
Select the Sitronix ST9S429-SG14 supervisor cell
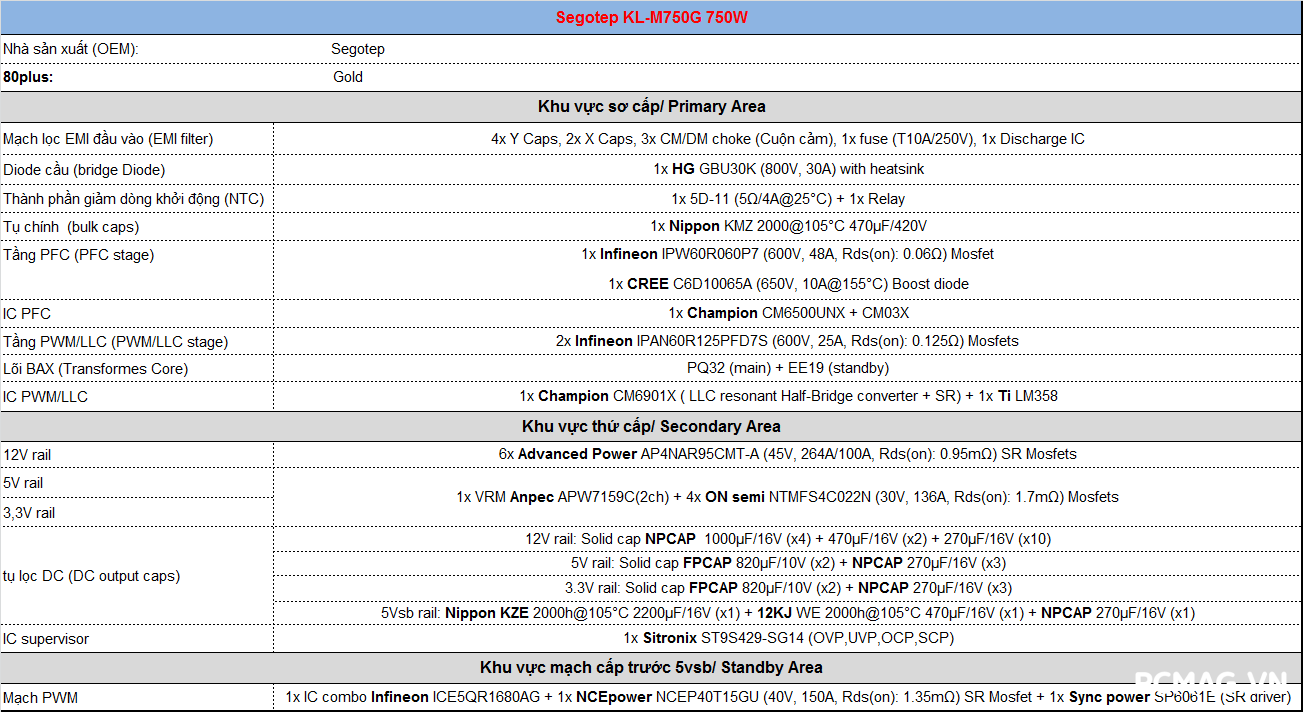pos(788,638)
